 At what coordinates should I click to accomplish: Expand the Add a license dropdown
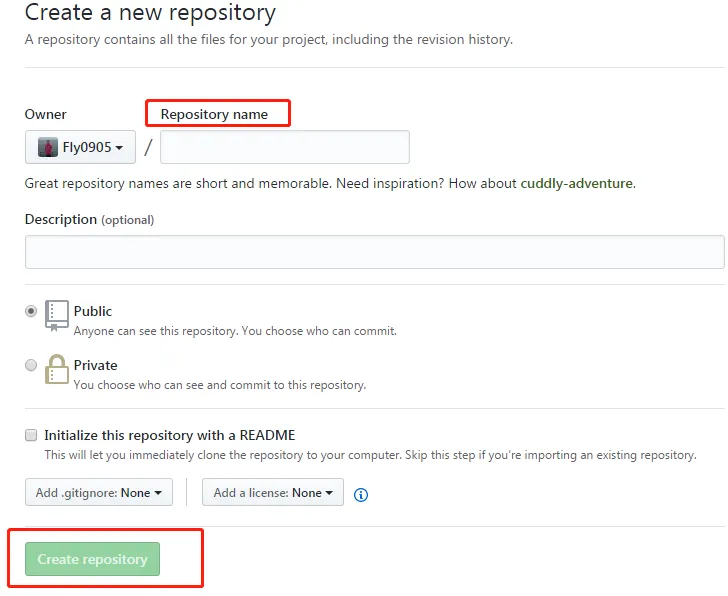(x=273, y=492)
